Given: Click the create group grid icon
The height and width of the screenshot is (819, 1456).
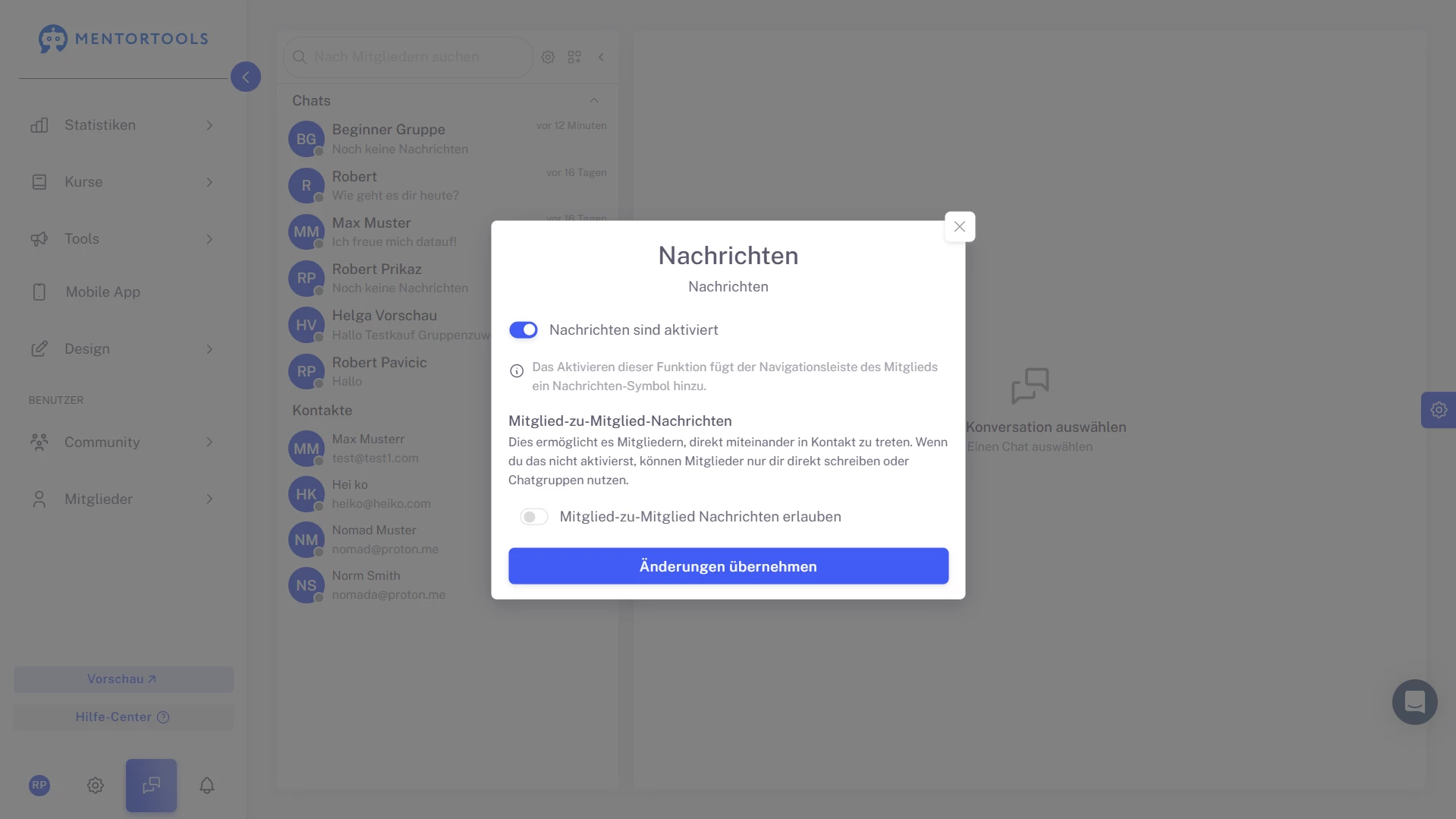Looking at the screenshot, I should click(574, 57).
